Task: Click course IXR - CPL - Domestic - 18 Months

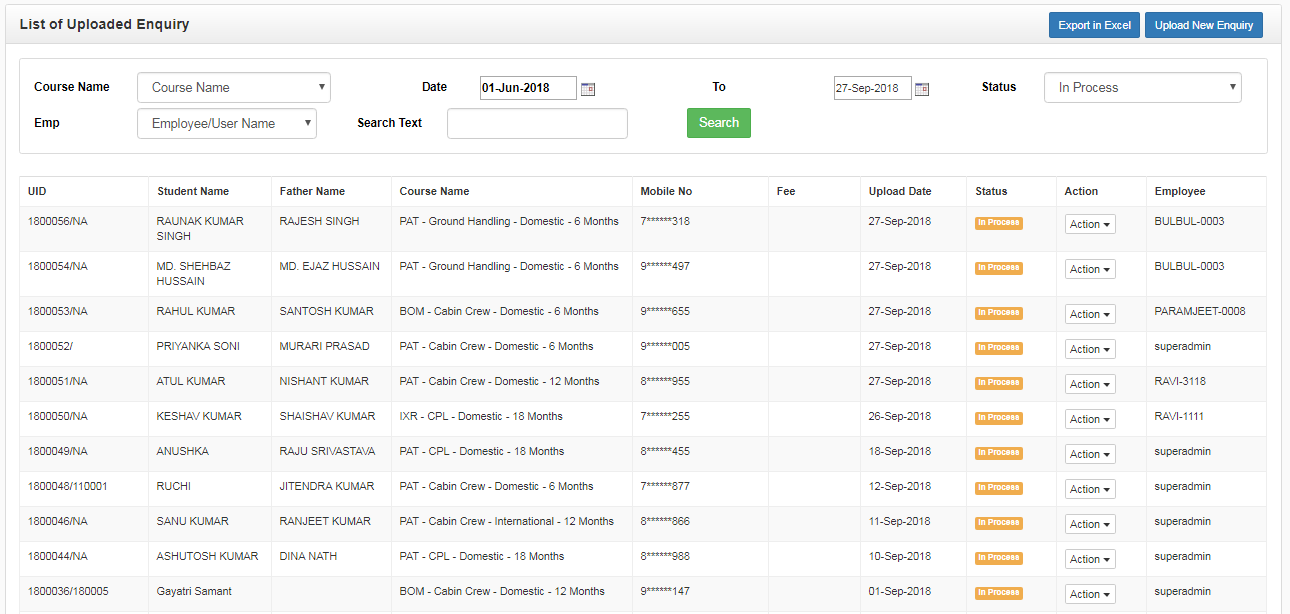Action: (481, 416)
